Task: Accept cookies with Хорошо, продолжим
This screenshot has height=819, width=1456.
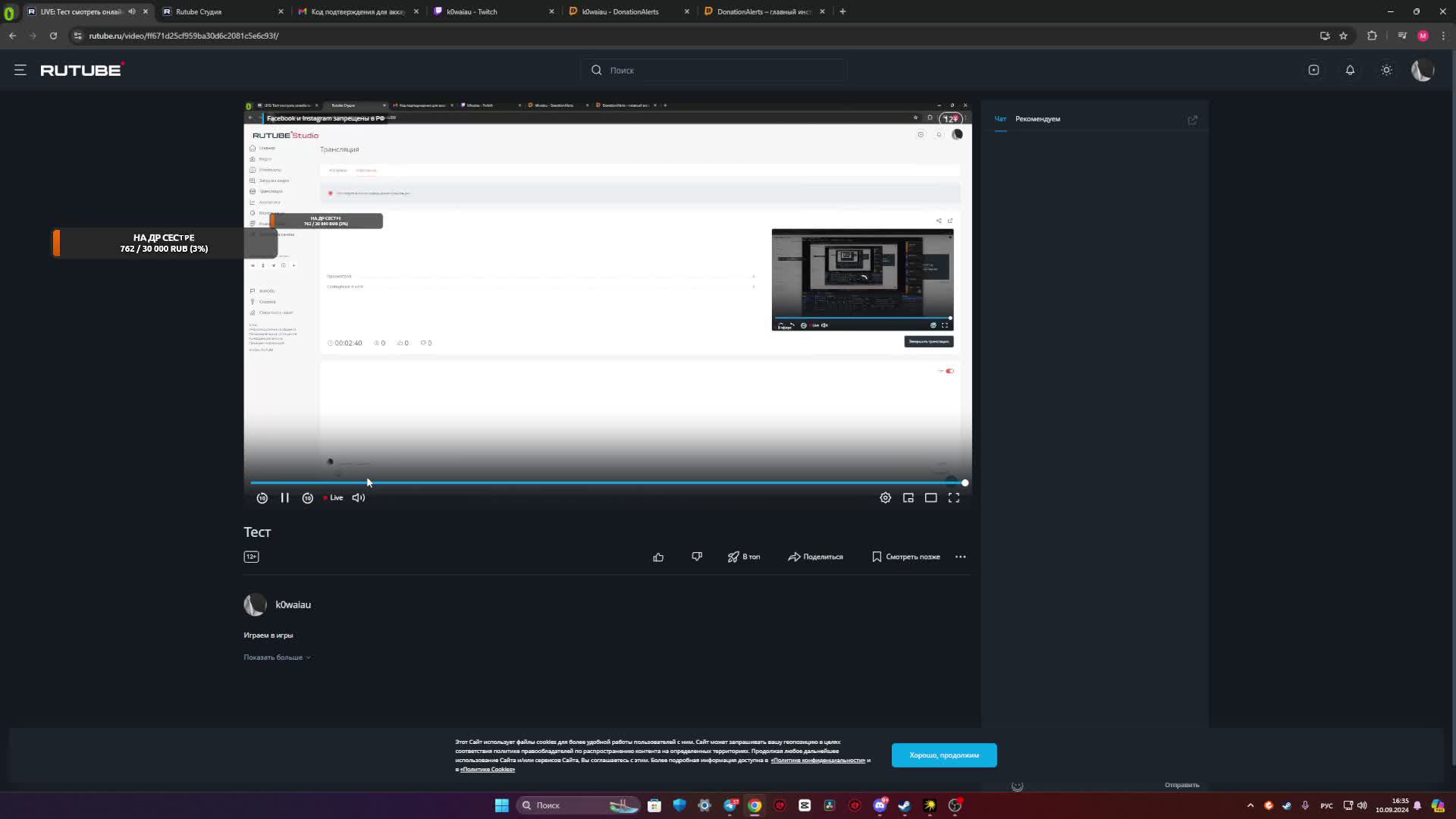Action: pos(943,755)
